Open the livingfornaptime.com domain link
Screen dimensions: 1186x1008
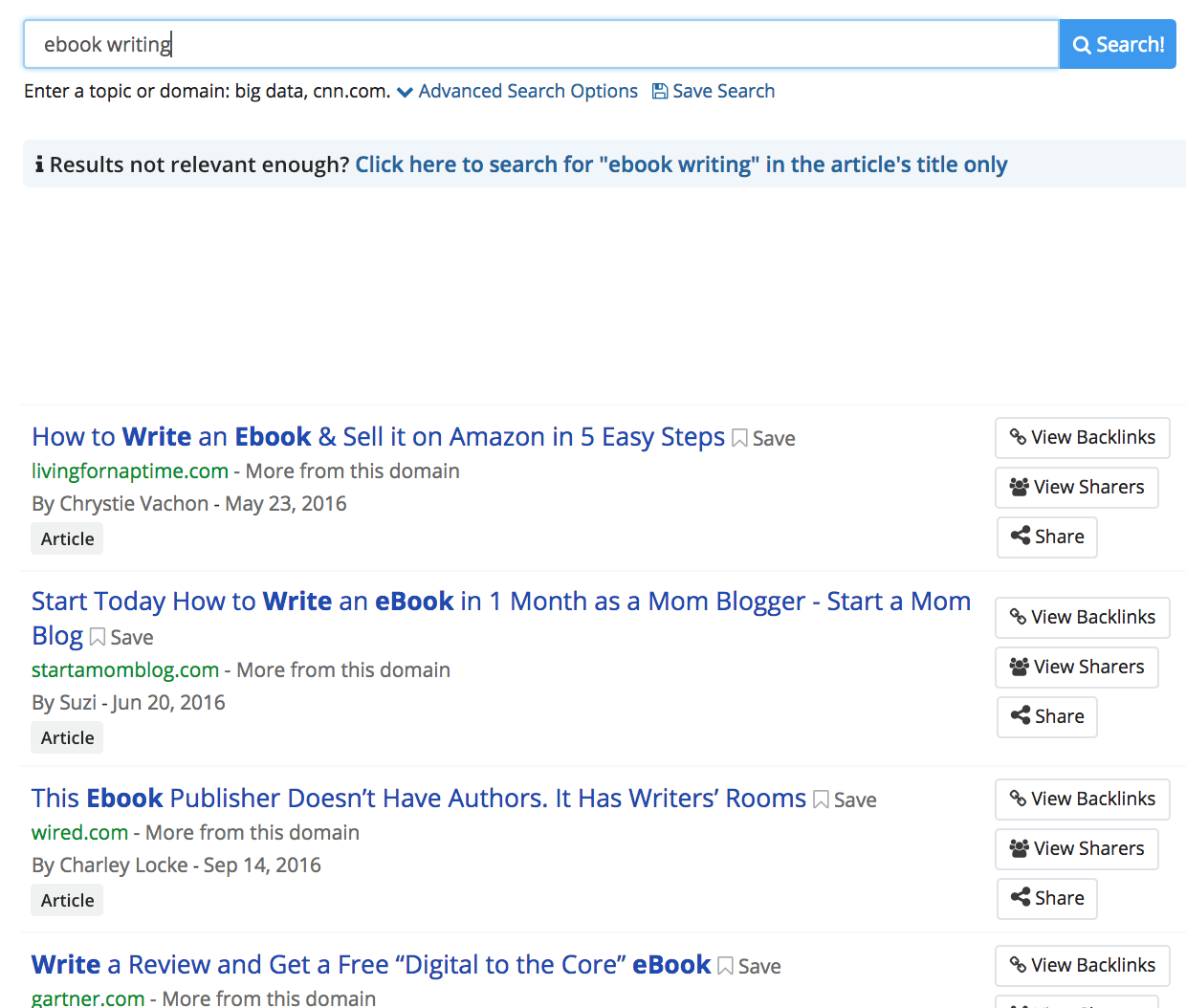[130, 471]
